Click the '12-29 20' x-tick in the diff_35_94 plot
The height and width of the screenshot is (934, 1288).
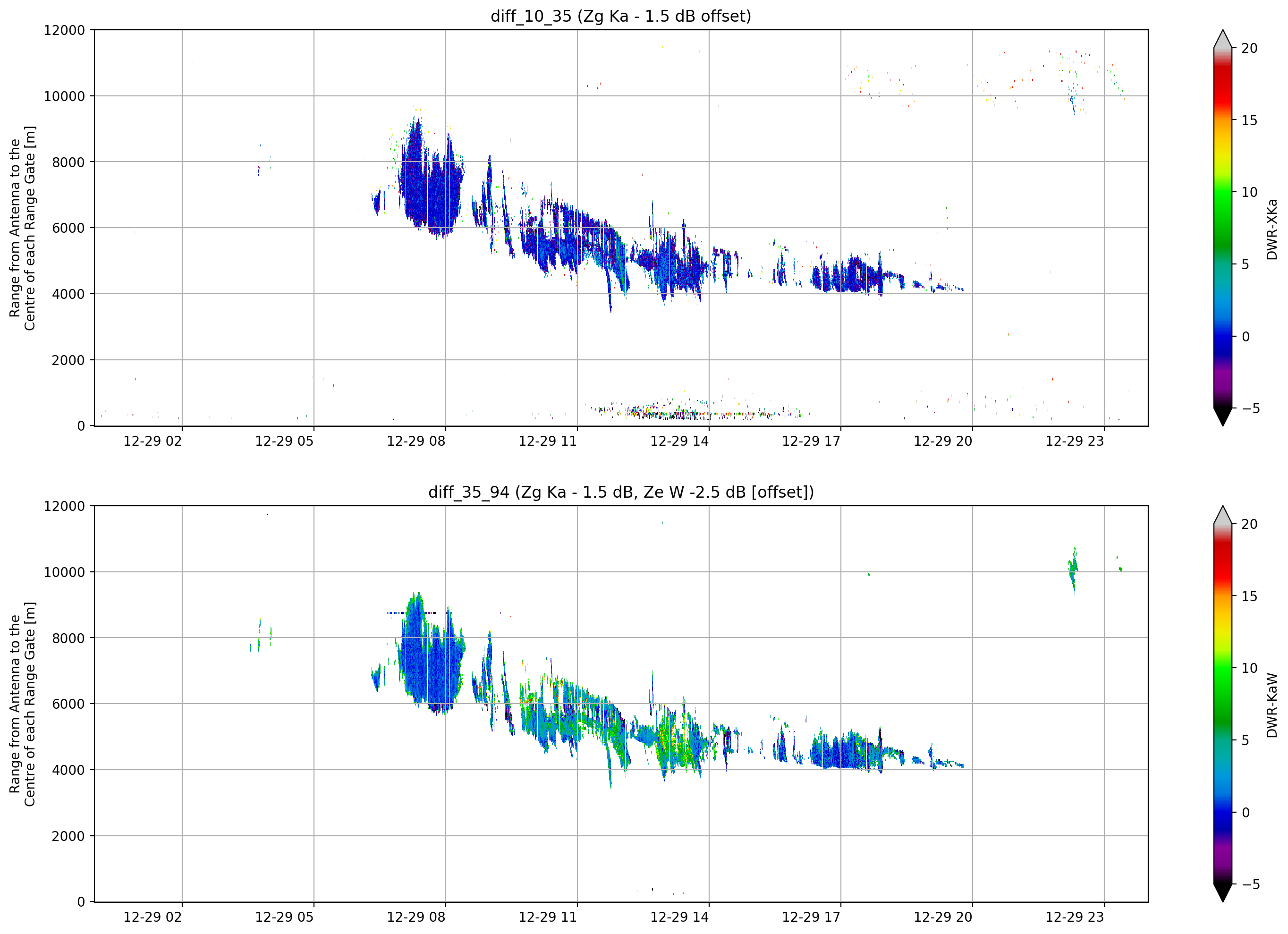(x=943, y=917)
